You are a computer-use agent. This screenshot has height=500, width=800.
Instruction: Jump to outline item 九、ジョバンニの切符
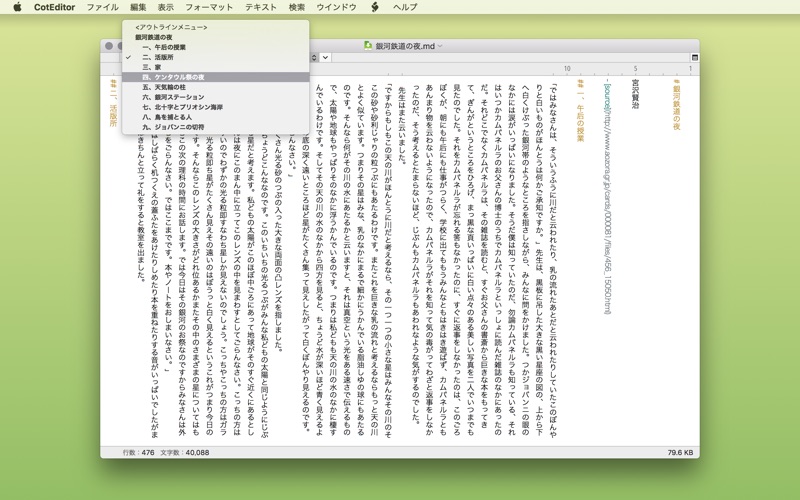click(215, 127)
